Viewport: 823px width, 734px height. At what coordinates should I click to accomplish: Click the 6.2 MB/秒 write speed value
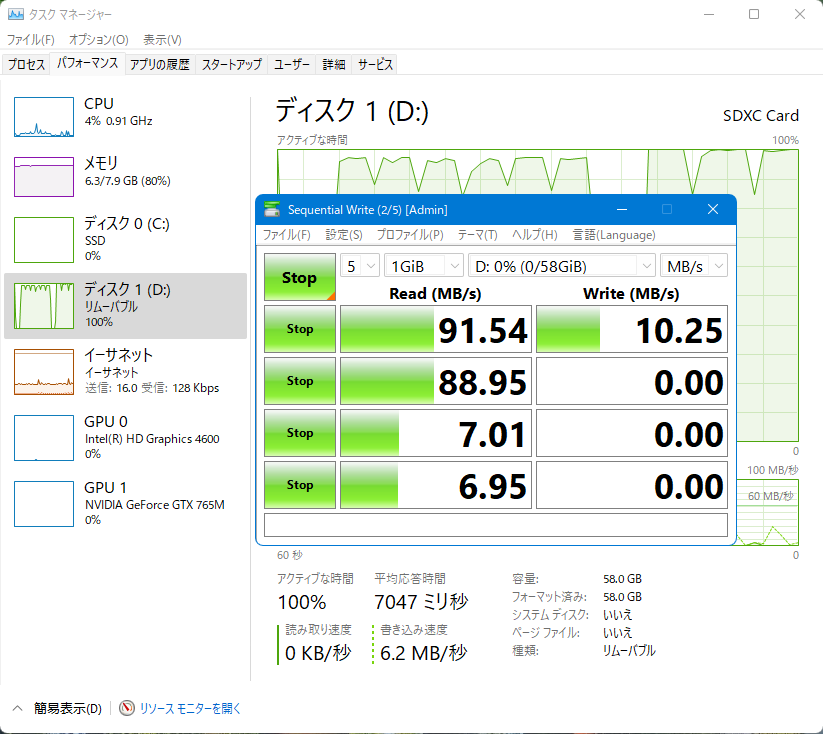423,653
